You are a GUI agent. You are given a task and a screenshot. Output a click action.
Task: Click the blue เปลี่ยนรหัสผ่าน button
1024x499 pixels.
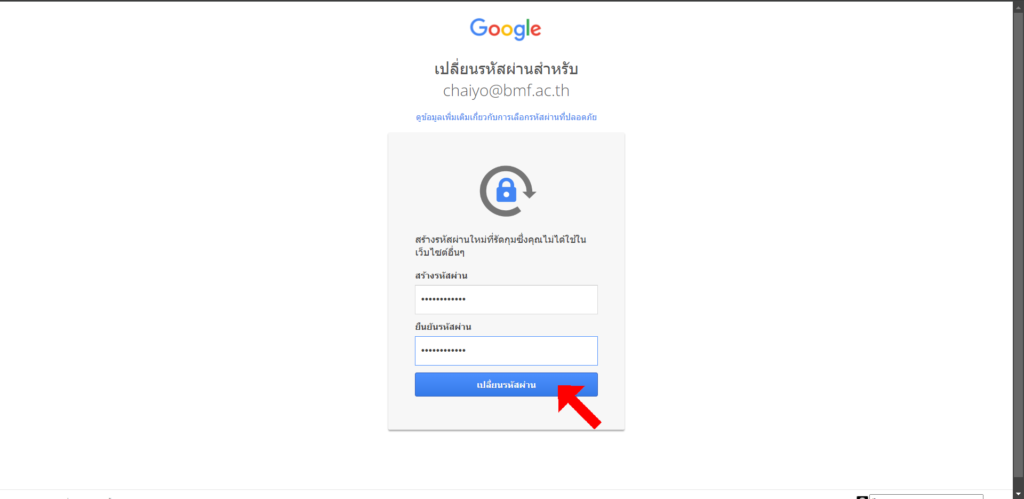pyautogui.click(x=506, y=385)
